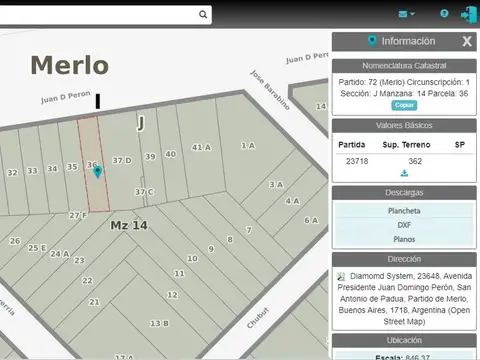The height and width of the screenshot is (360, 480).
Task: Click the teal location pin on parcel 36
Action: point(97,172)
